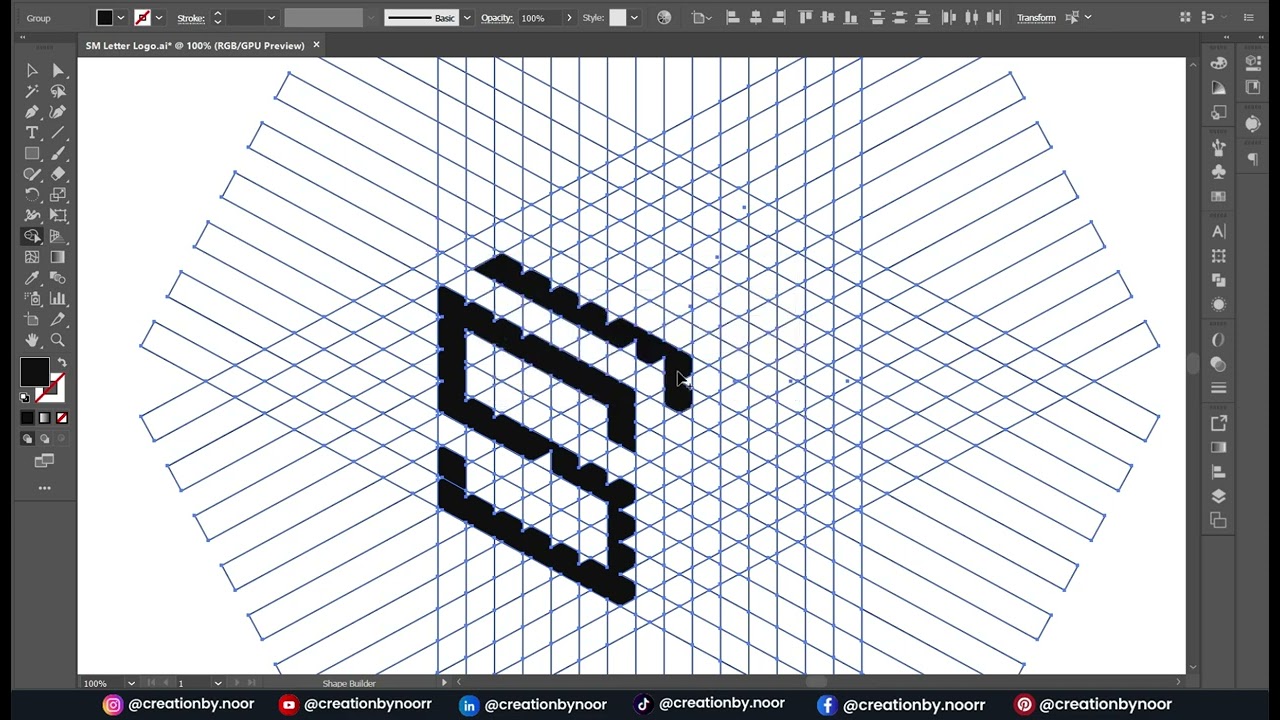Select the Shape Builder tool
Image resolution: width=1280 pixels, height=720 pixels.
click(x=32, y=237)
